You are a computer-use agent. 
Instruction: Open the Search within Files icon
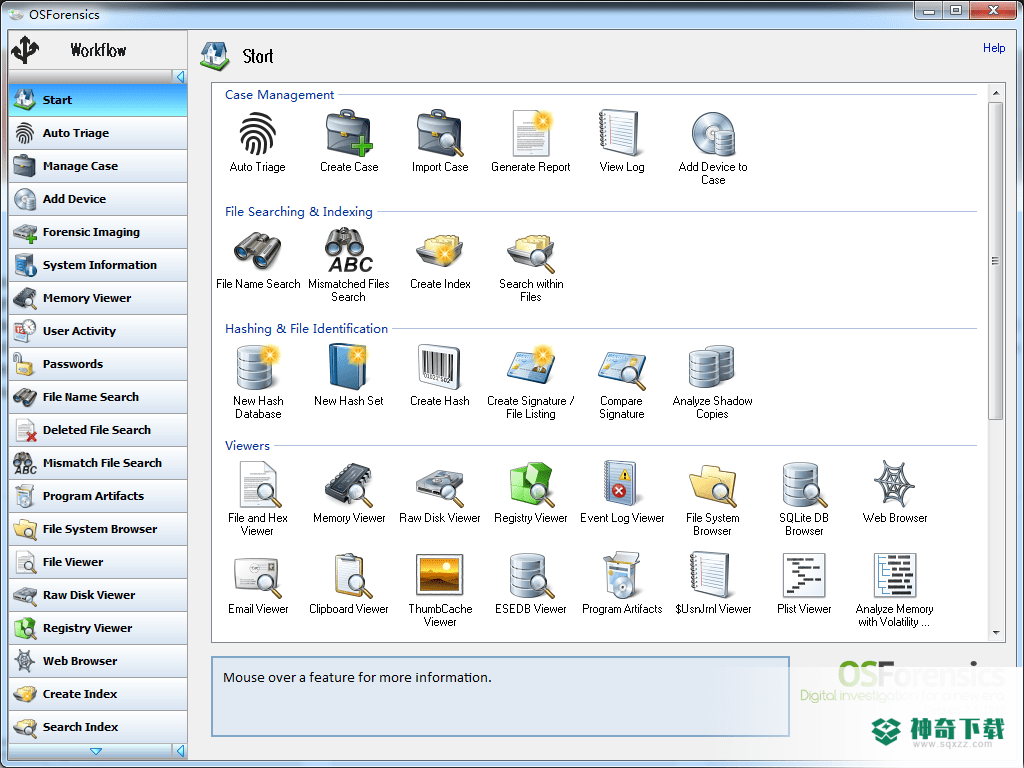click(531, 253)
